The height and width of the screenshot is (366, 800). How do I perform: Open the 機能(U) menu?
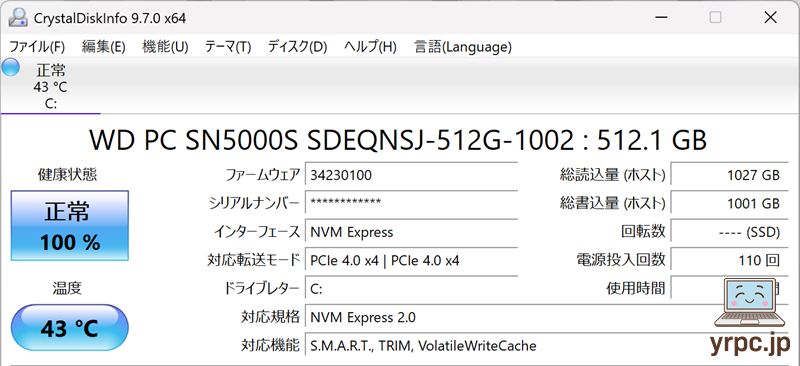tap(165, 47)
